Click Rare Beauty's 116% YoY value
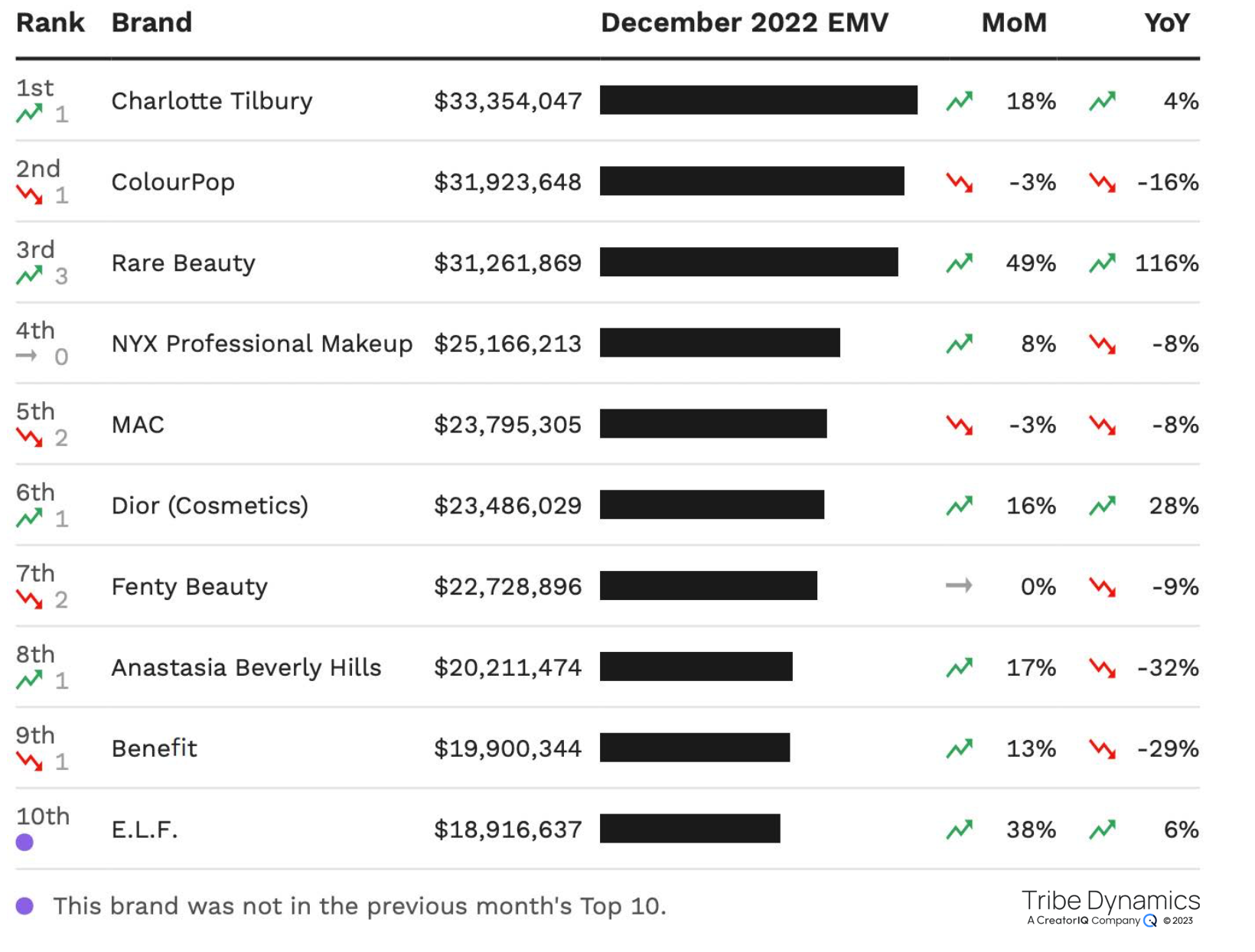The image size is (1255, 952). [1166, 263]
